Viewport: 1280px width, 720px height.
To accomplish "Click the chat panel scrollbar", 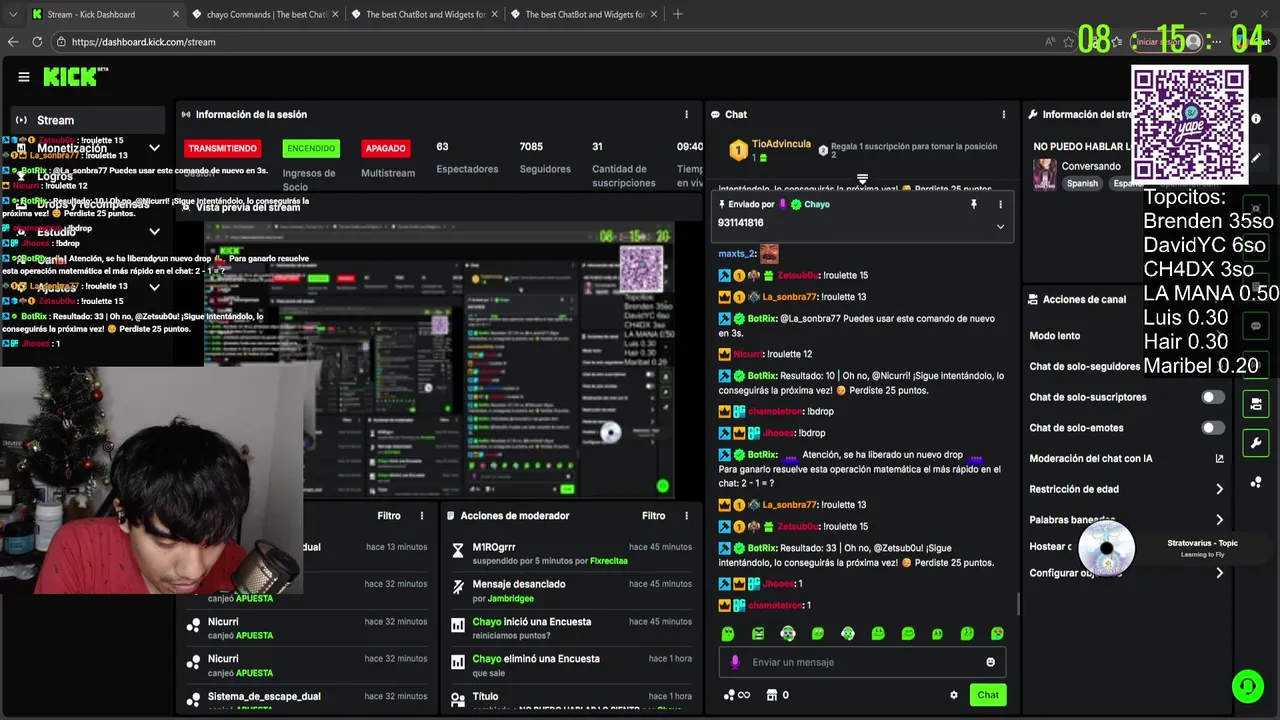I will click(1017, 603).
